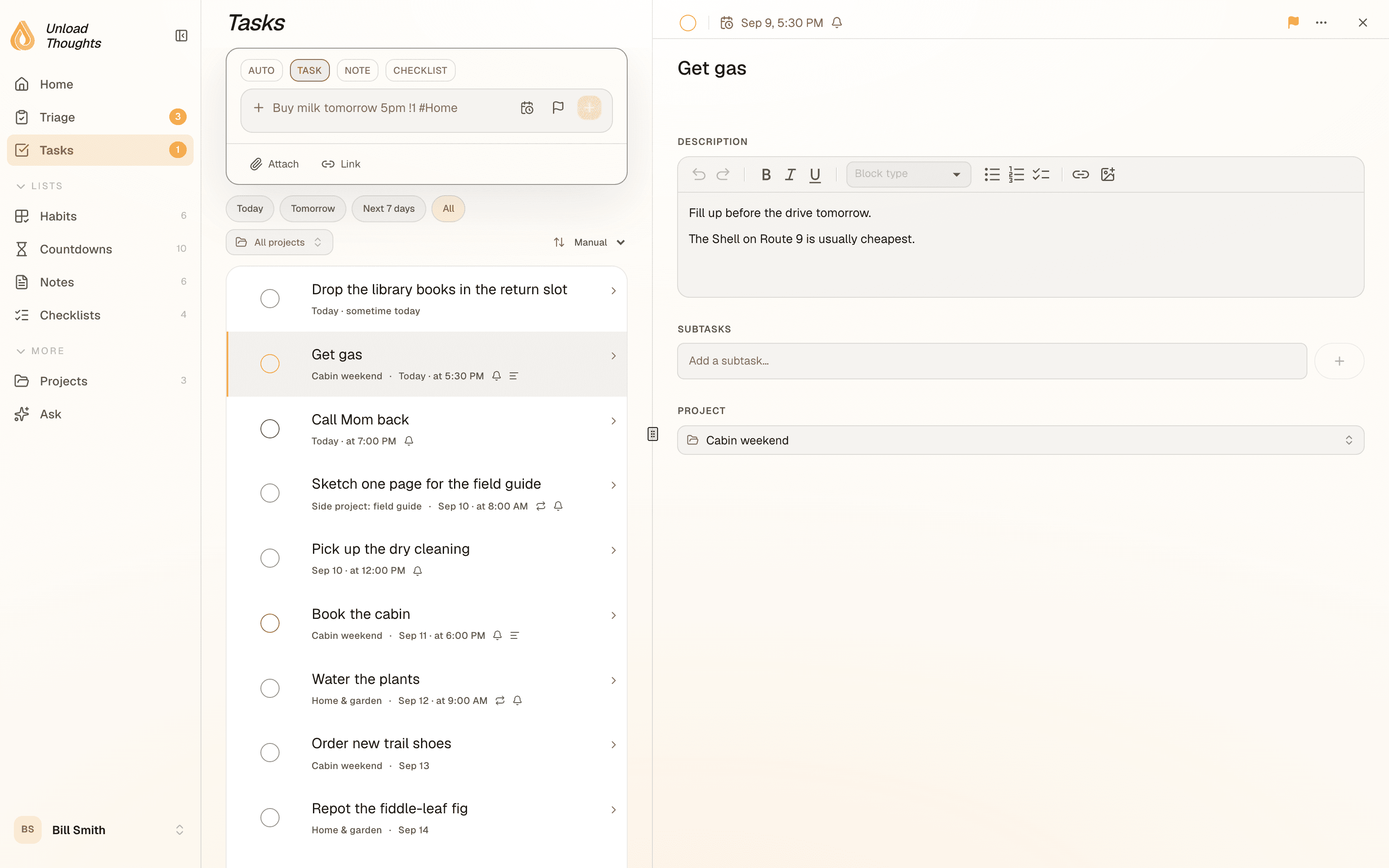Click the Attach button
The height and width of the screenshot is (868, 1389).
[x=274, y=164]
